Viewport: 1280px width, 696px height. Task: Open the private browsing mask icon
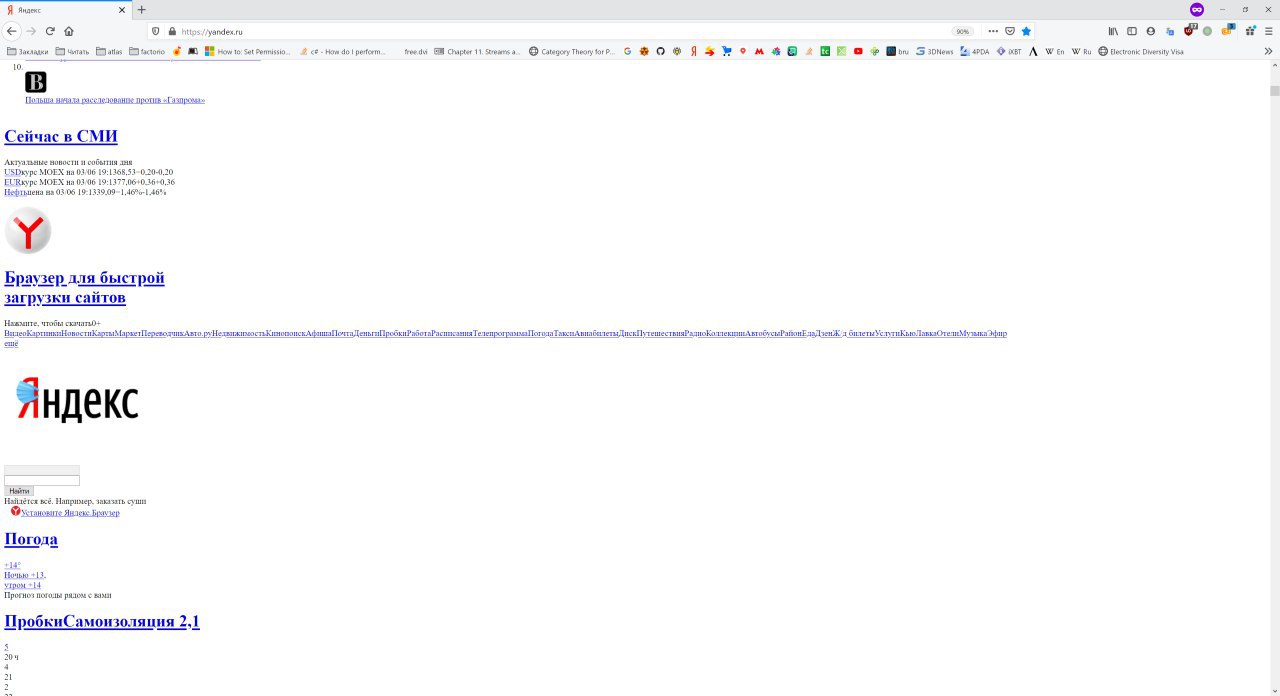coord(1197,9)
